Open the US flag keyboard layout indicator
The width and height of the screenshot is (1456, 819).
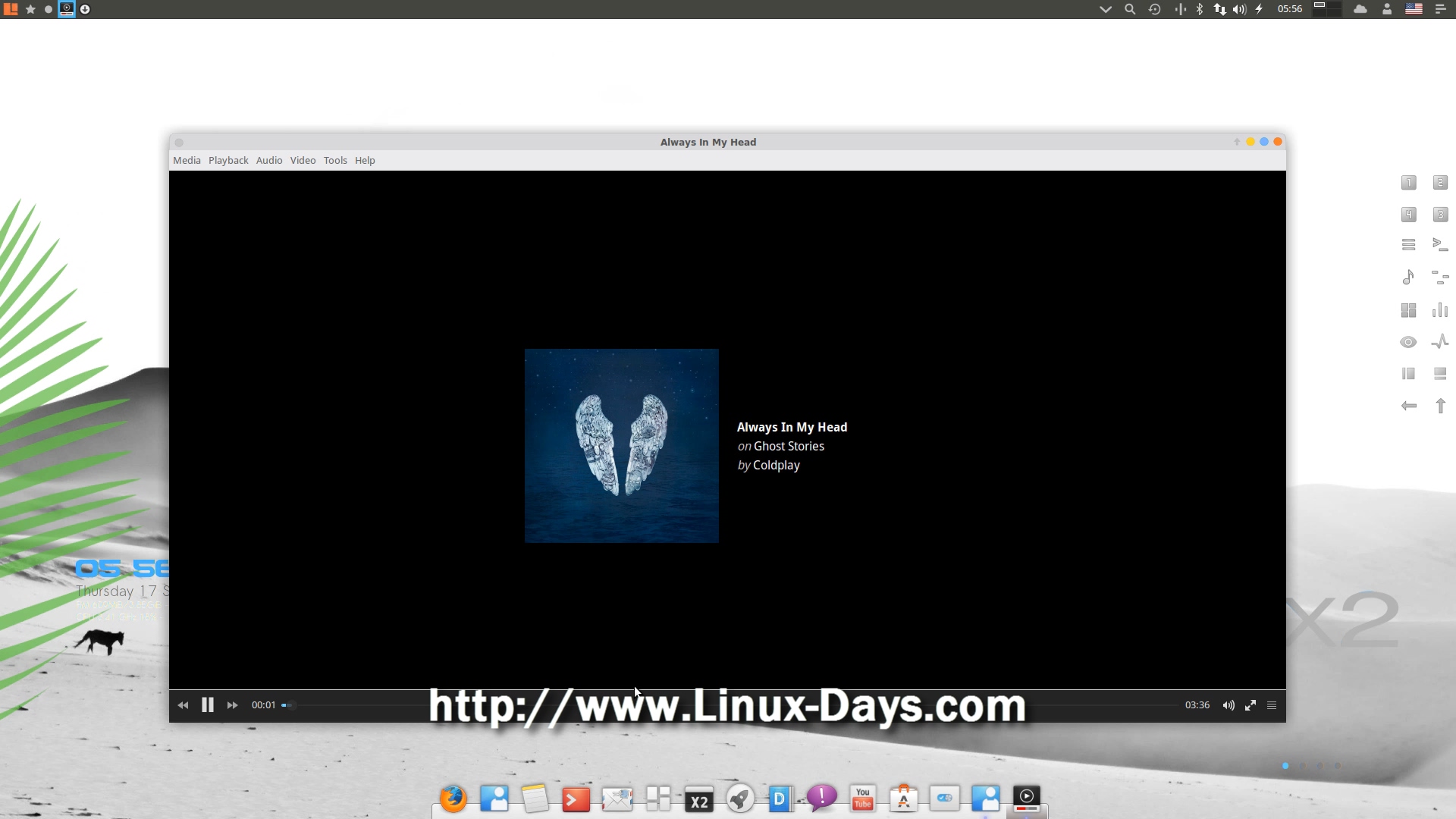[1414, 9]
